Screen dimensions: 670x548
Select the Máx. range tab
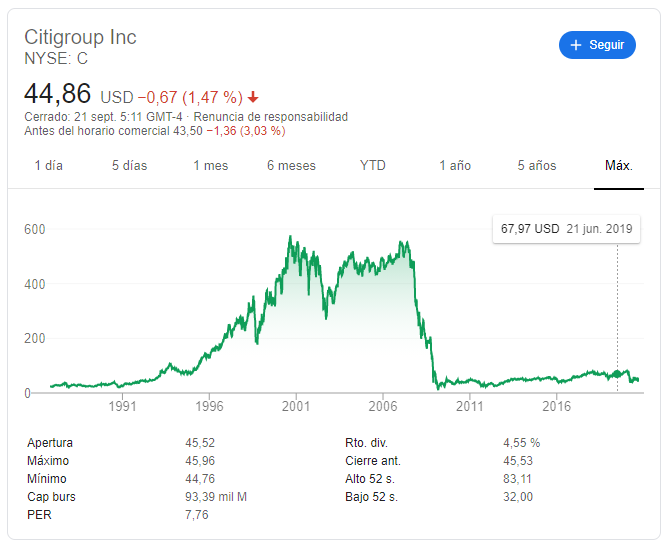pyautogui.click(x=619, y=166)
